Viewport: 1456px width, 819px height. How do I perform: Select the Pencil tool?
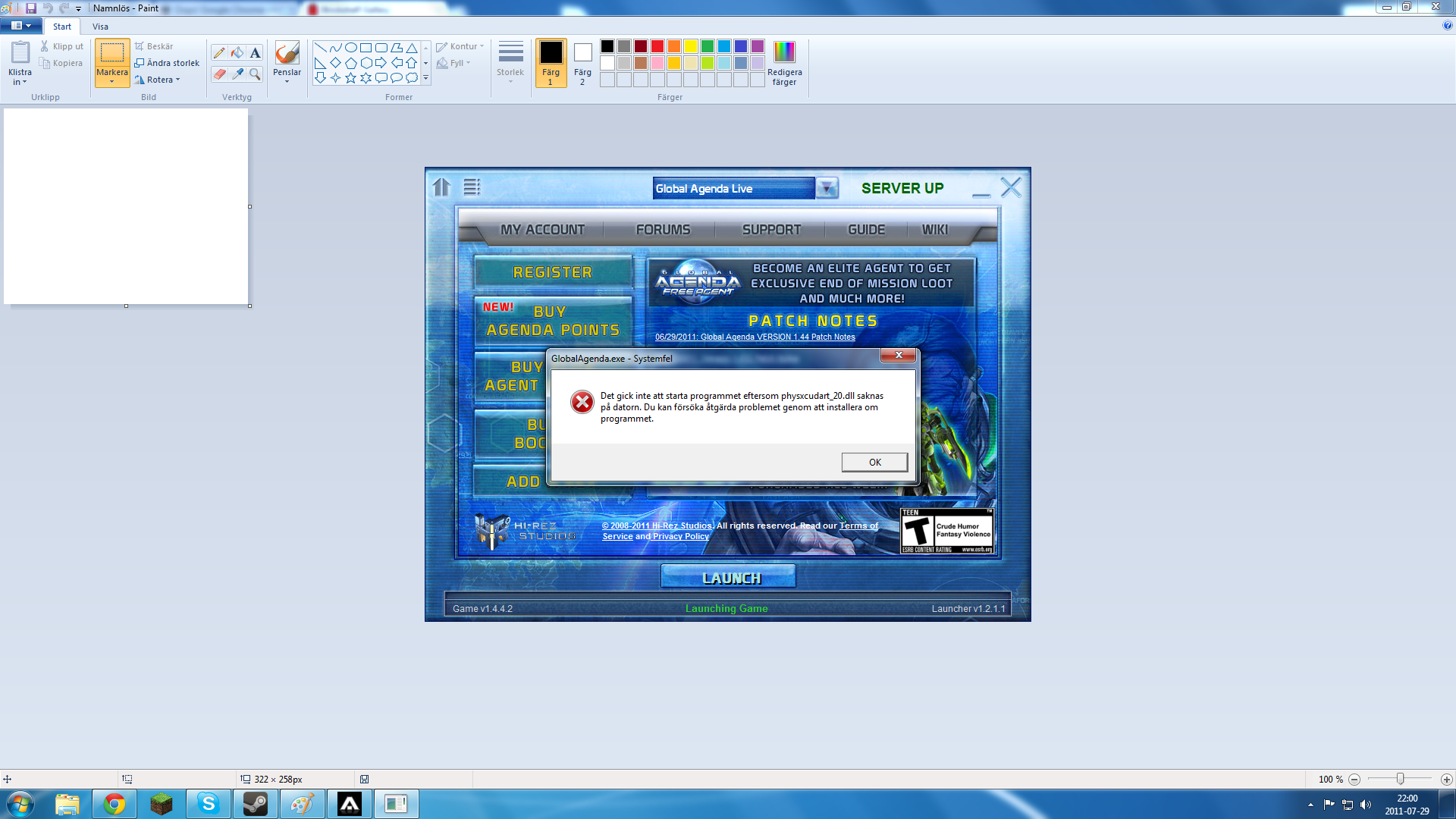pos(219,53)
